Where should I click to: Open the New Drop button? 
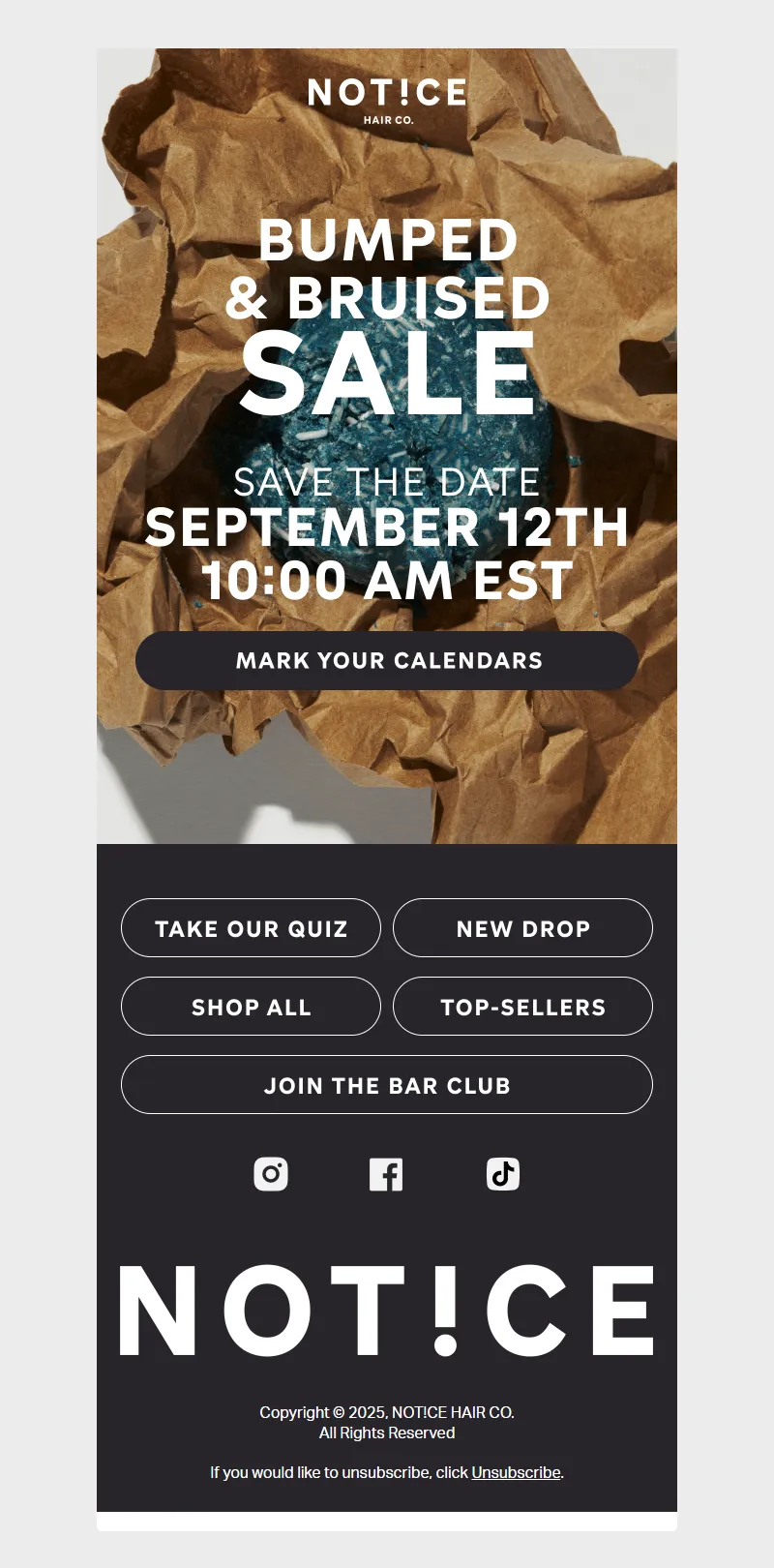(x=522, y=928)
